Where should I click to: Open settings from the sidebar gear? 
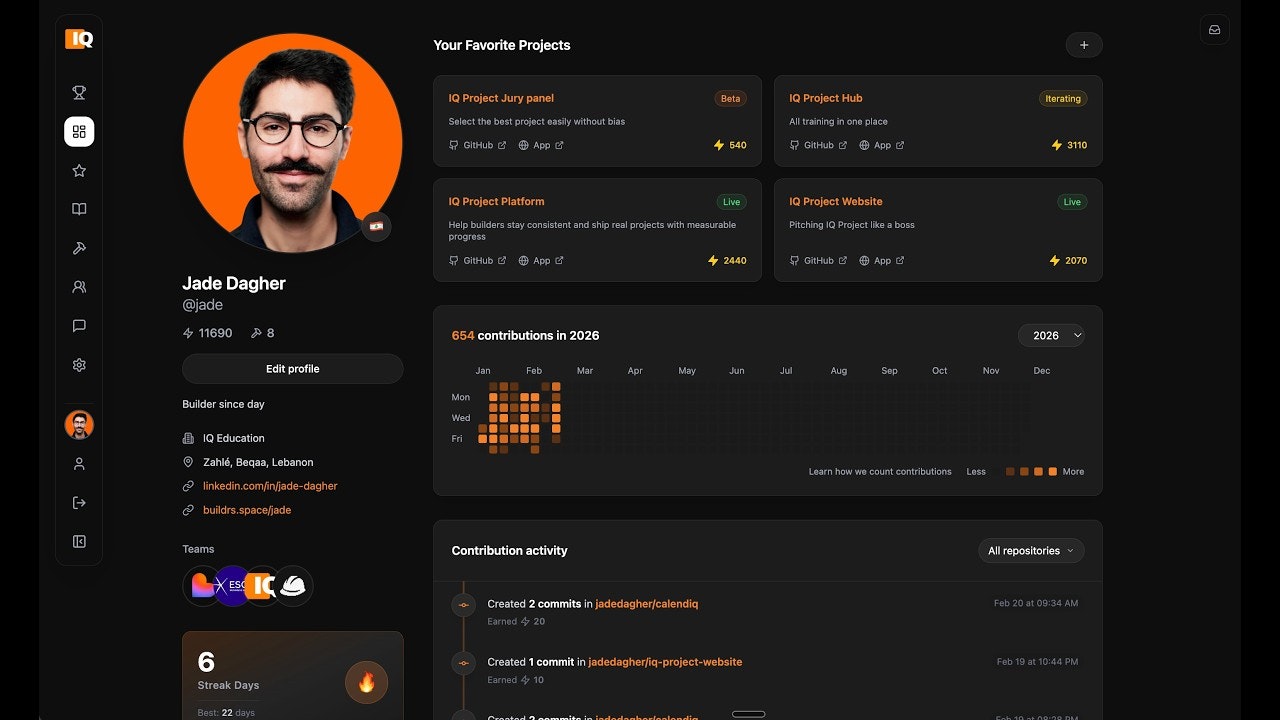pyautogui.click(x=79, y=364)
